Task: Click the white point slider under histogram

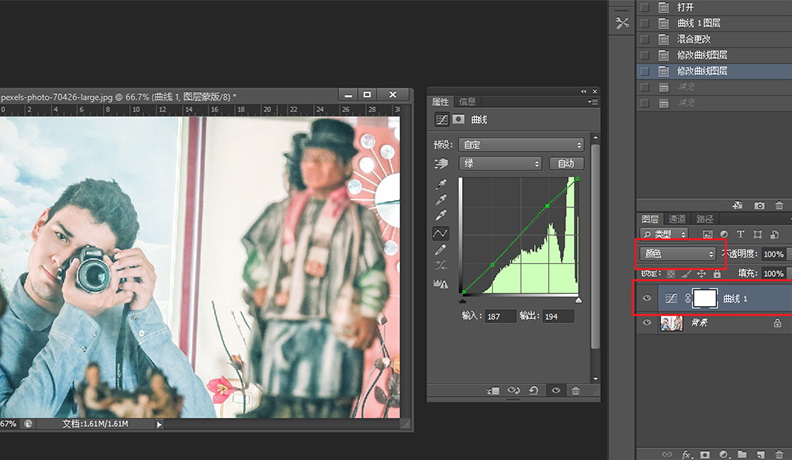Action: click(578, 299)
